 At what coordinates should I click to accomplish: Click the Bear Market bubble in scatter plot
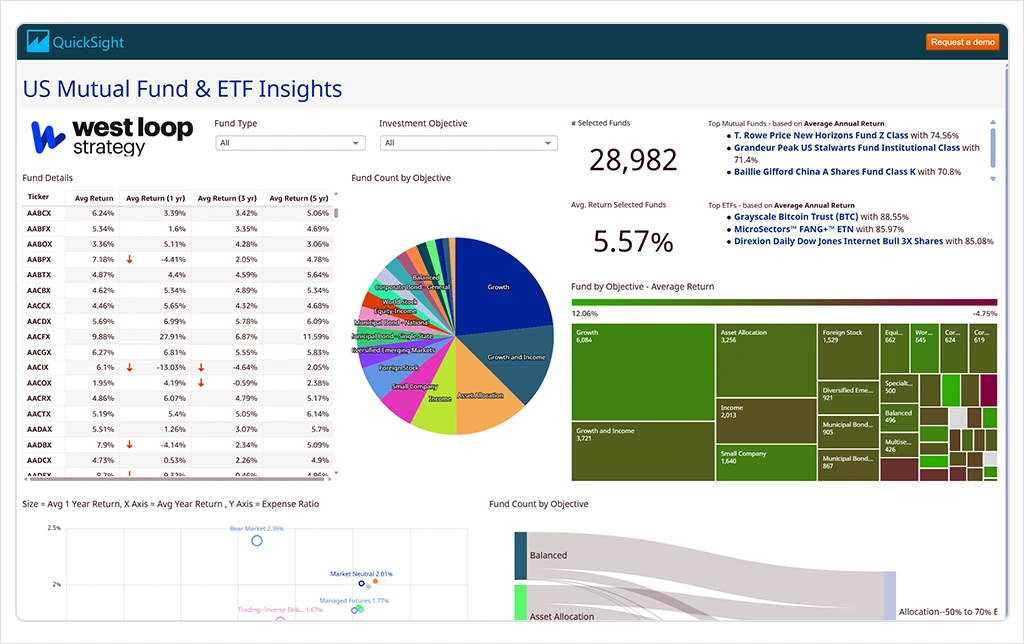point(257,540)
